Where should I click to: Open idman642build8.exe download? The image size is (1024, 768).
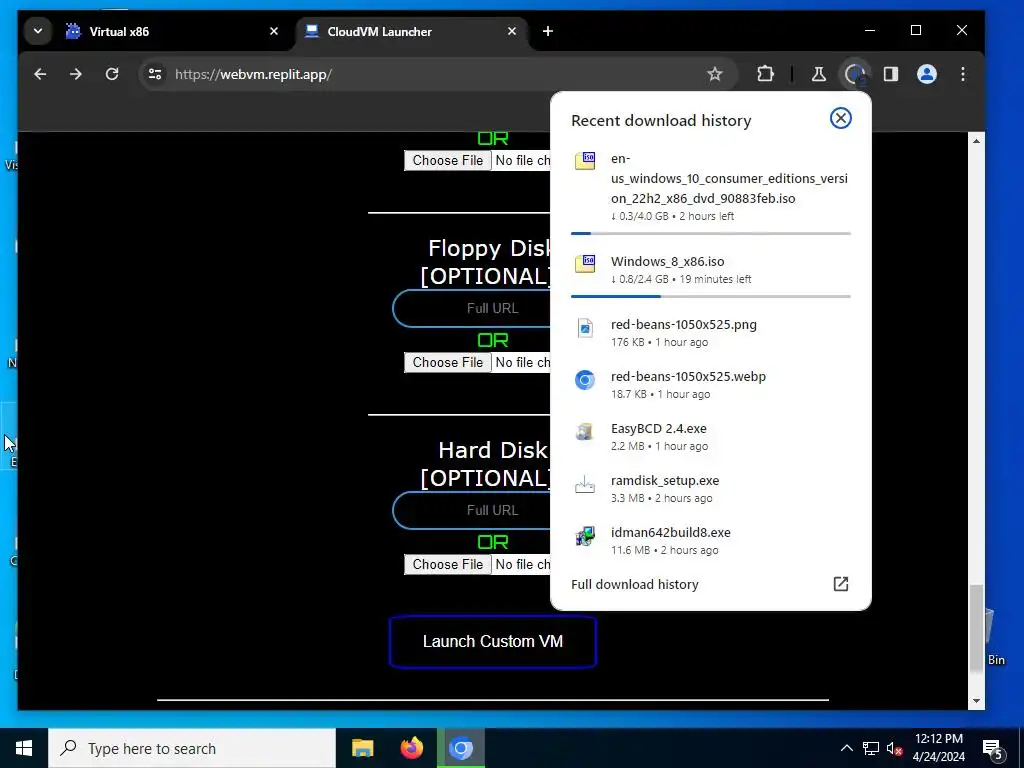711,541
